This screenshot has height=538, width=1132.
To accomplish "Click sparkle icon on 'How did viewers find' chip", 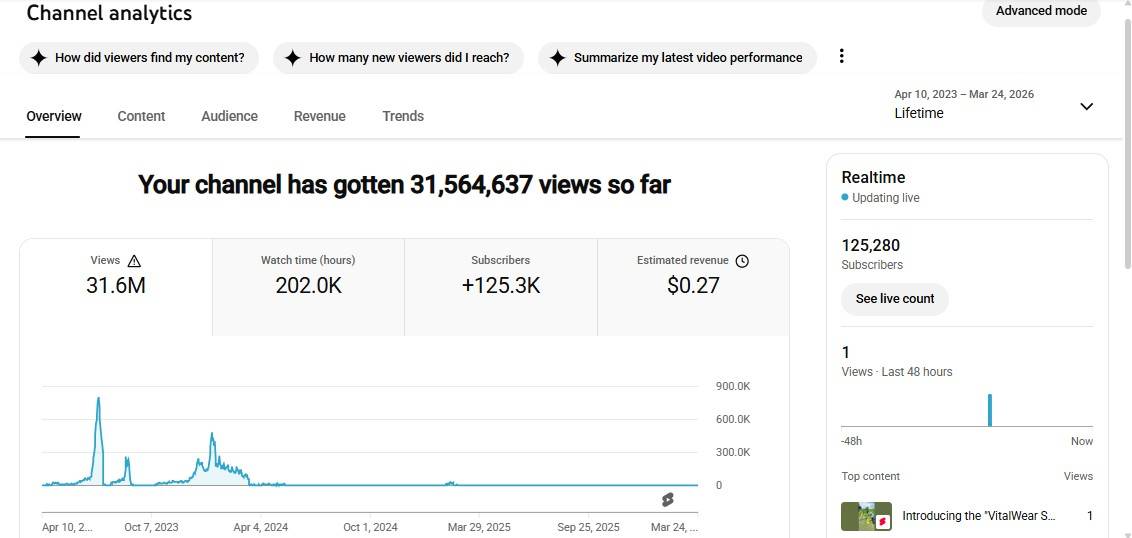I will pyautogui.click(x=38, y=58).
